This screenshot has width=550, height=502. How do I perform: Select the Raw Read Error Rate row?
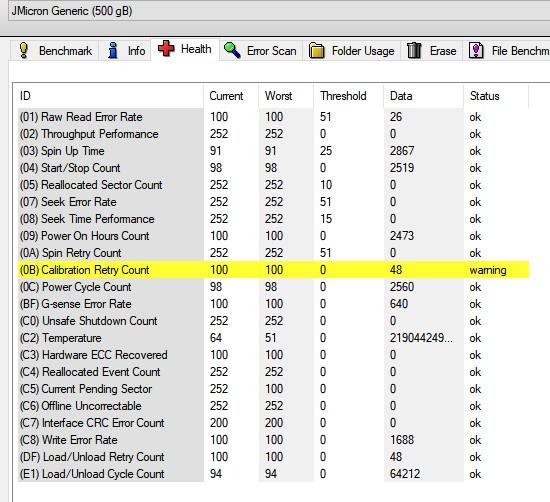pos(274,117)
